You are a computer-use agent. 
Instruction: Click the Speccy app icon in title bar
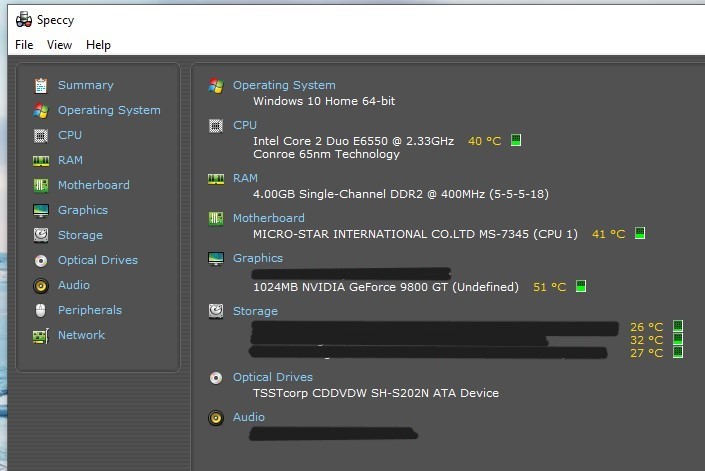pos(24,20)
